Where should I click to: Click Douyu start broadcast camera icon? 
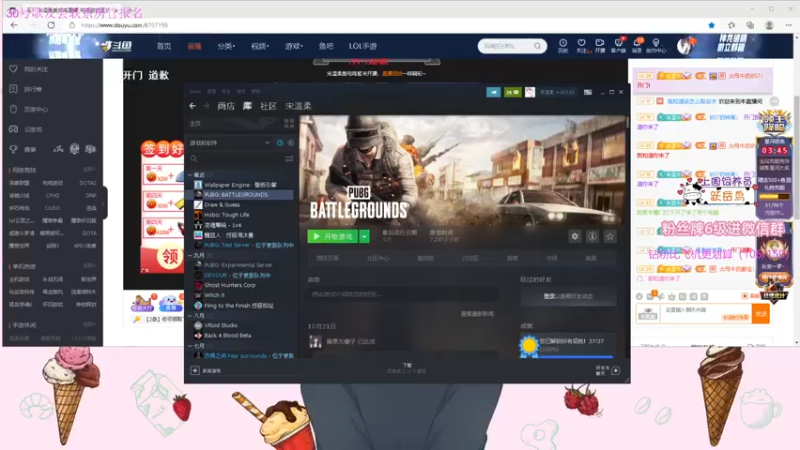[x=600, y=45]
